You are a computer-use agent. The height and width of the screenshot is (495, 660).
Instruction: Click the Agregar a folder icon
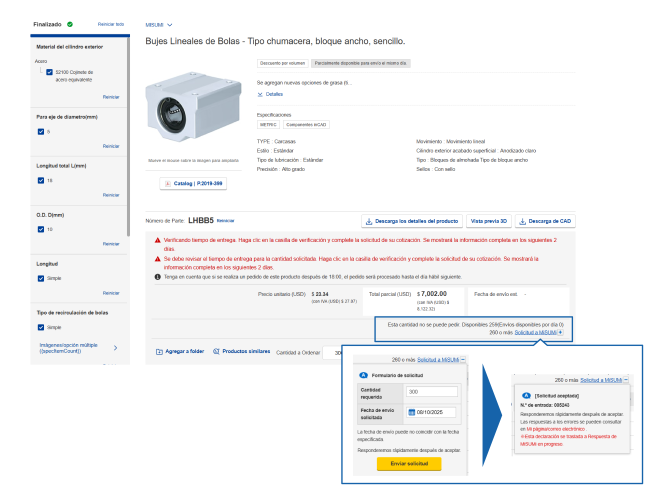(159, 351)
